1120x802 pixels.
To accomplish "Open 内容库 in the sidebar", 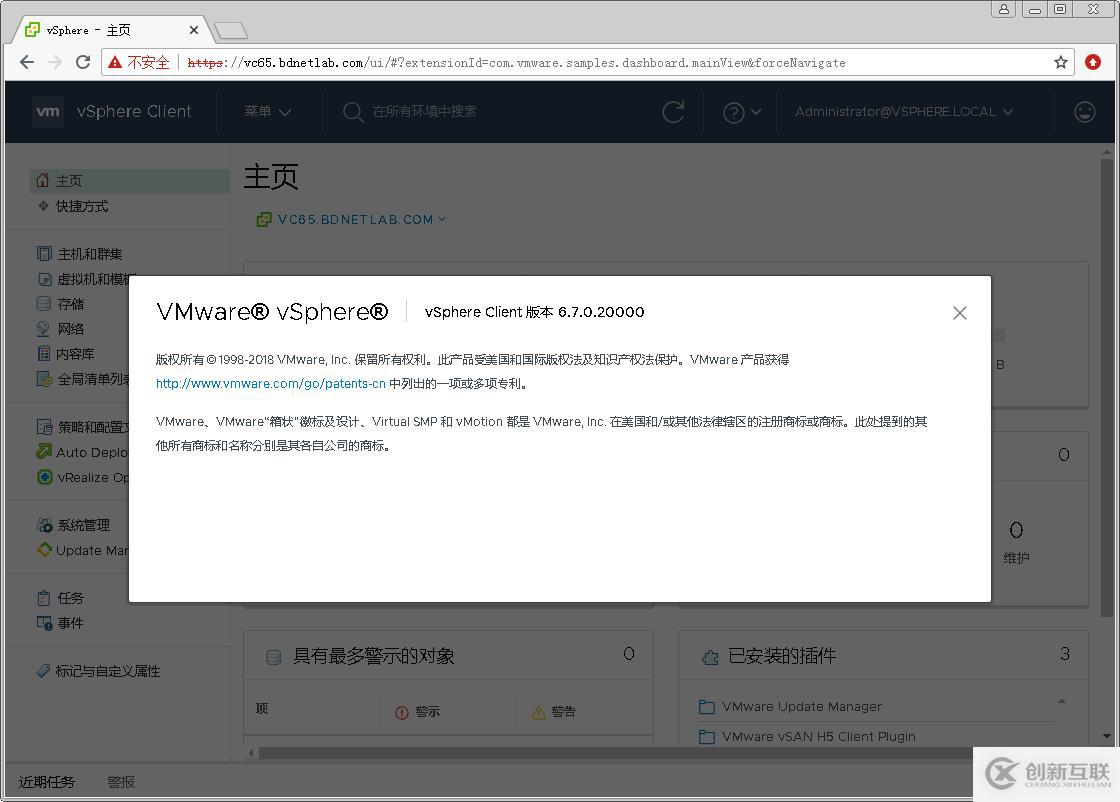I will (75, 354).
